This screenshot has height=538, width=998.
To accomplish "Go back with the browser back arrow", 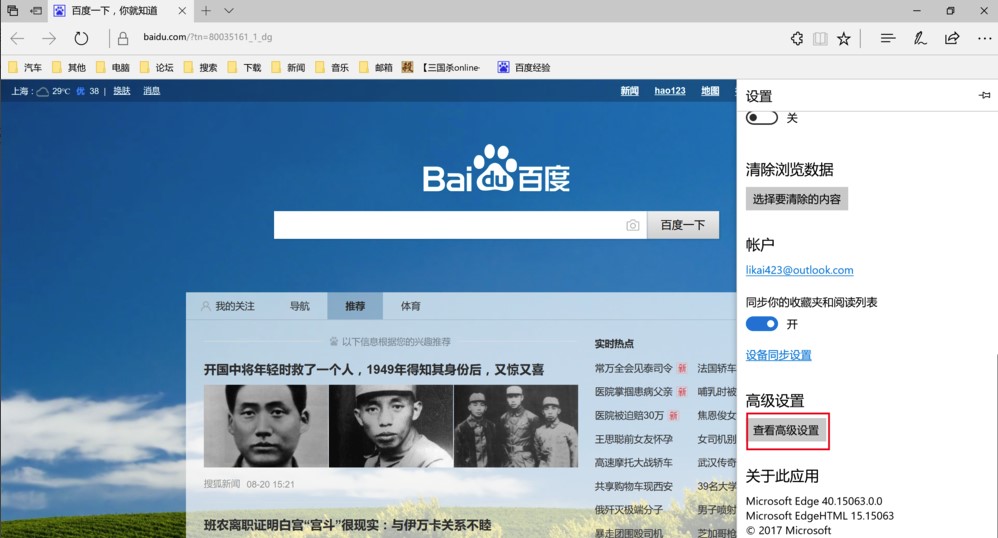I will pos(17,39).
